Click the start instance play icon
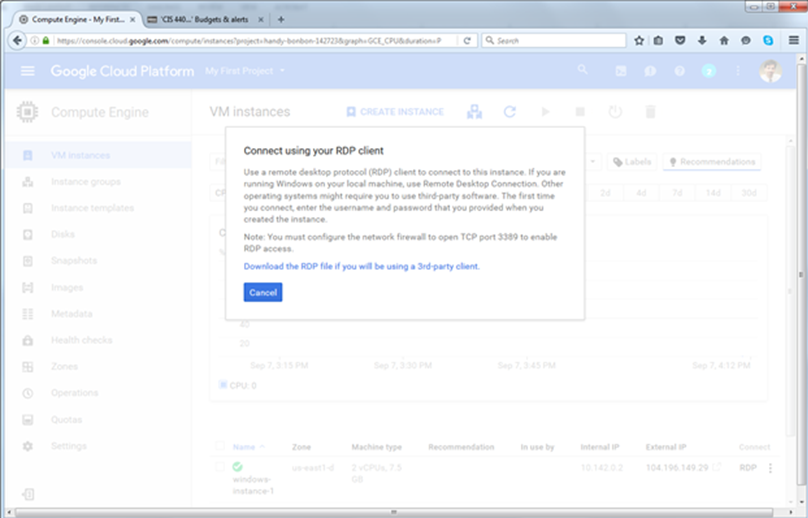This screenshot has height=518, width=808. [x=546, y=111]
